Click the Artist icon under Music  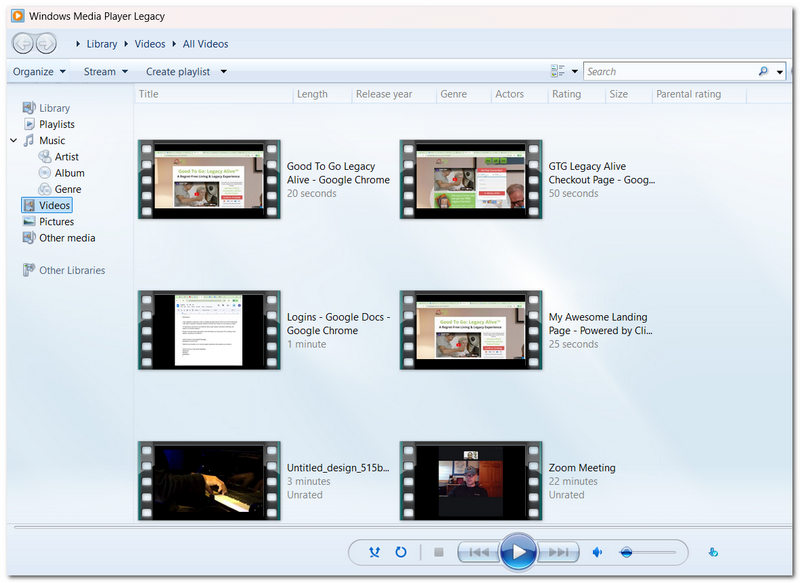click(x=45, y=157)
